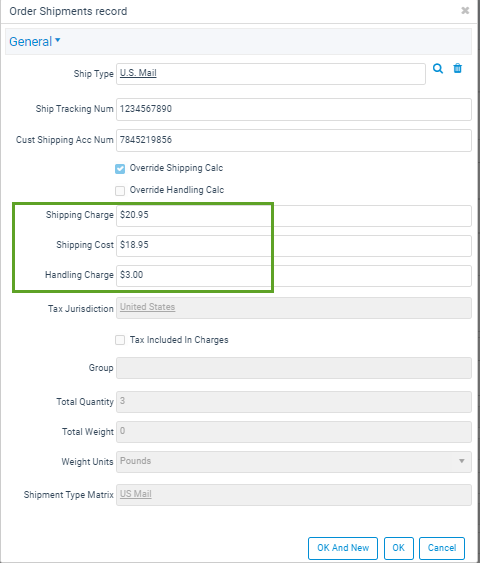Open the US Mail shipment matrix link
Screen dimensions: 480x563
[136, 494]
